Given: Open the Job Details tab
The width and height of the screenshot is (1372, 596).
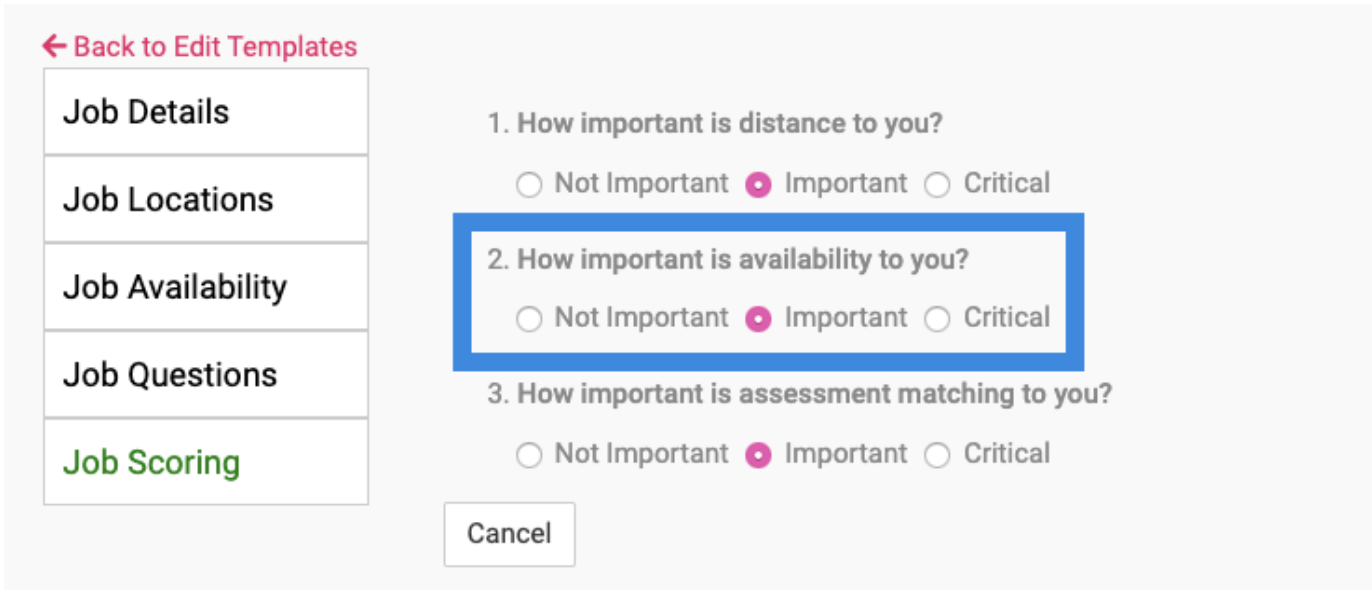Looking at the screenshot, I should coord(205,112).
